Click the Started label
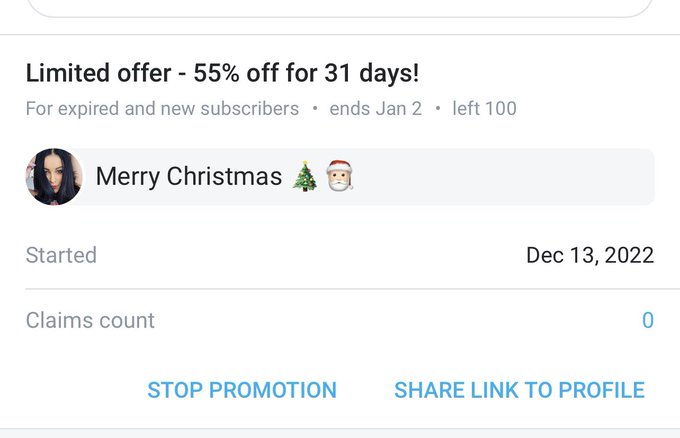680x438 pixels. (x=61, y=255)
